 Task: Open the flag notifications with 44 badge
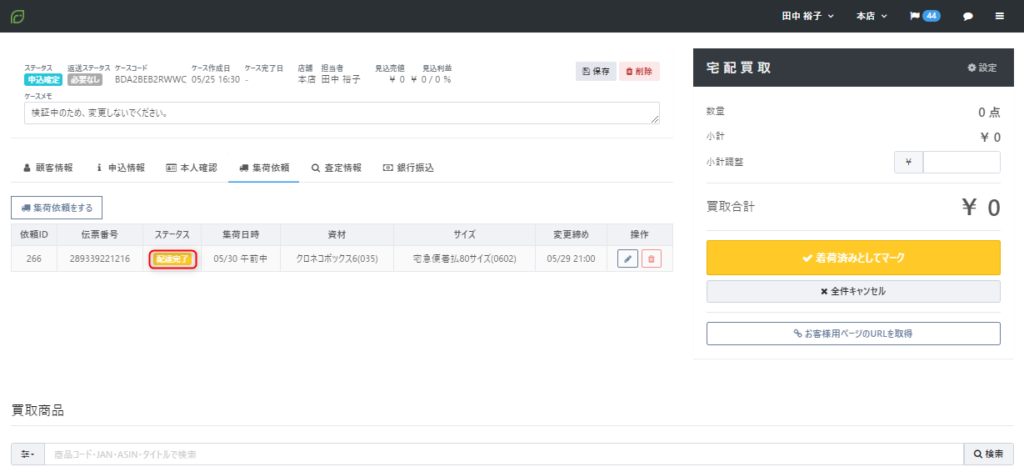[925, 16]
